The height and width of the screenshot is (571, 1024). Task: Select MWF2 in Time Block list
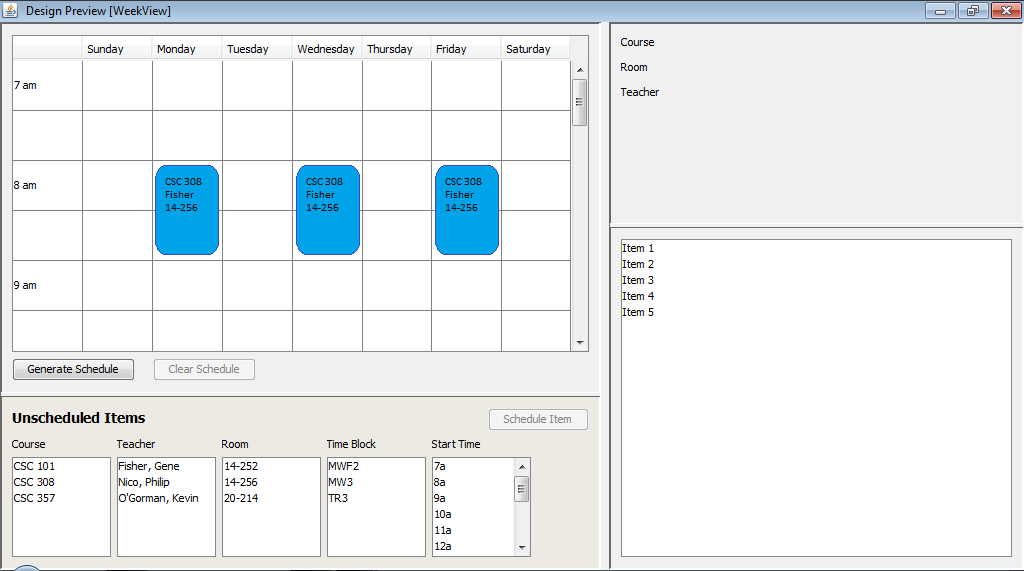click(x=343, y=466)
